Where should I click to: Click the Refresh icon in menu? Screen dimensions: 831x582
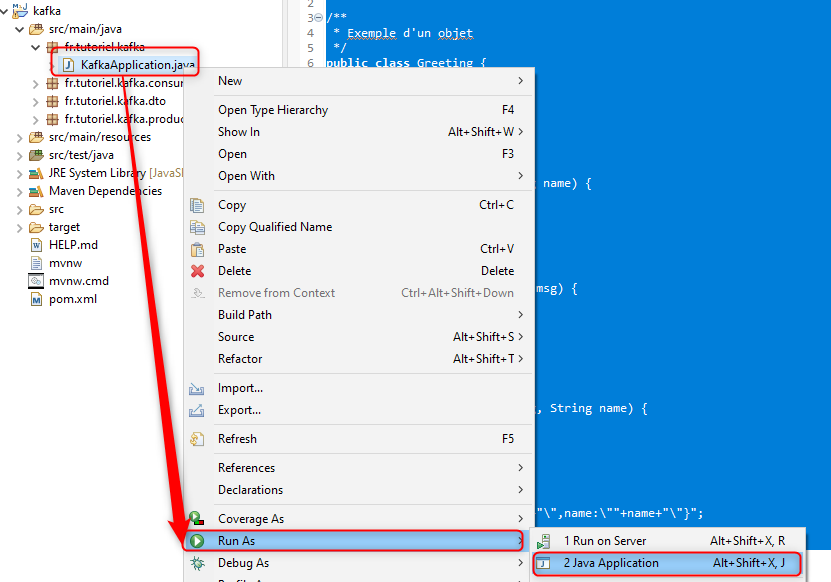pos(198,439)
